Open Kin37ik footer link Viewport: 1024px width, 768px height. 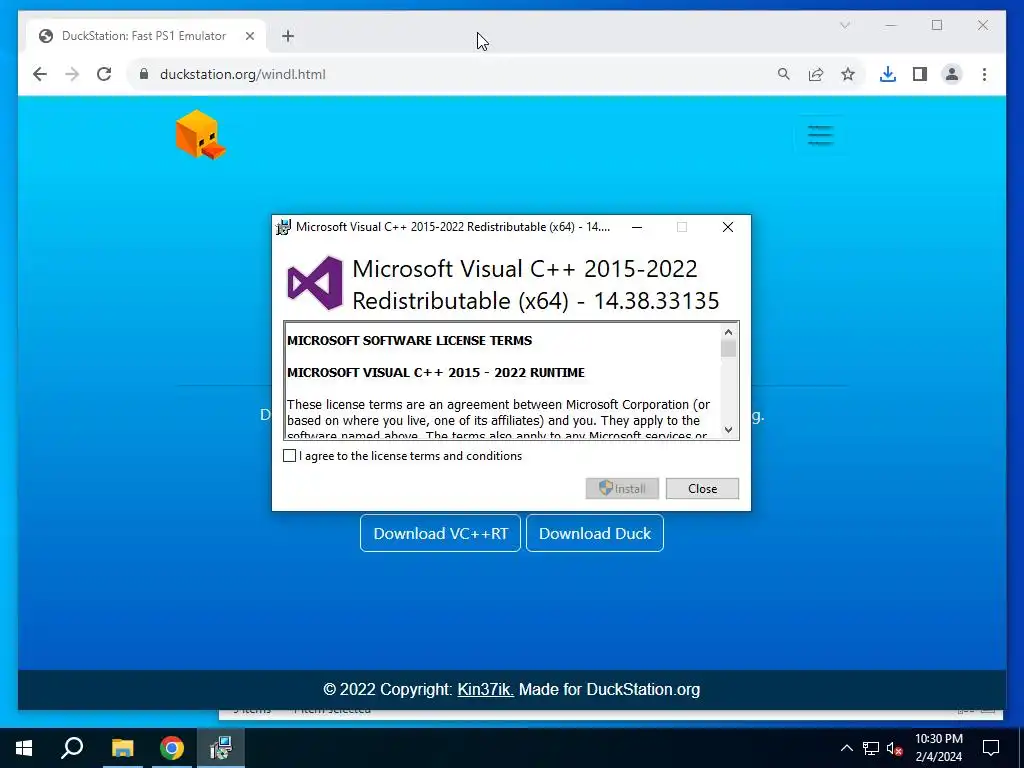[485, 689]
